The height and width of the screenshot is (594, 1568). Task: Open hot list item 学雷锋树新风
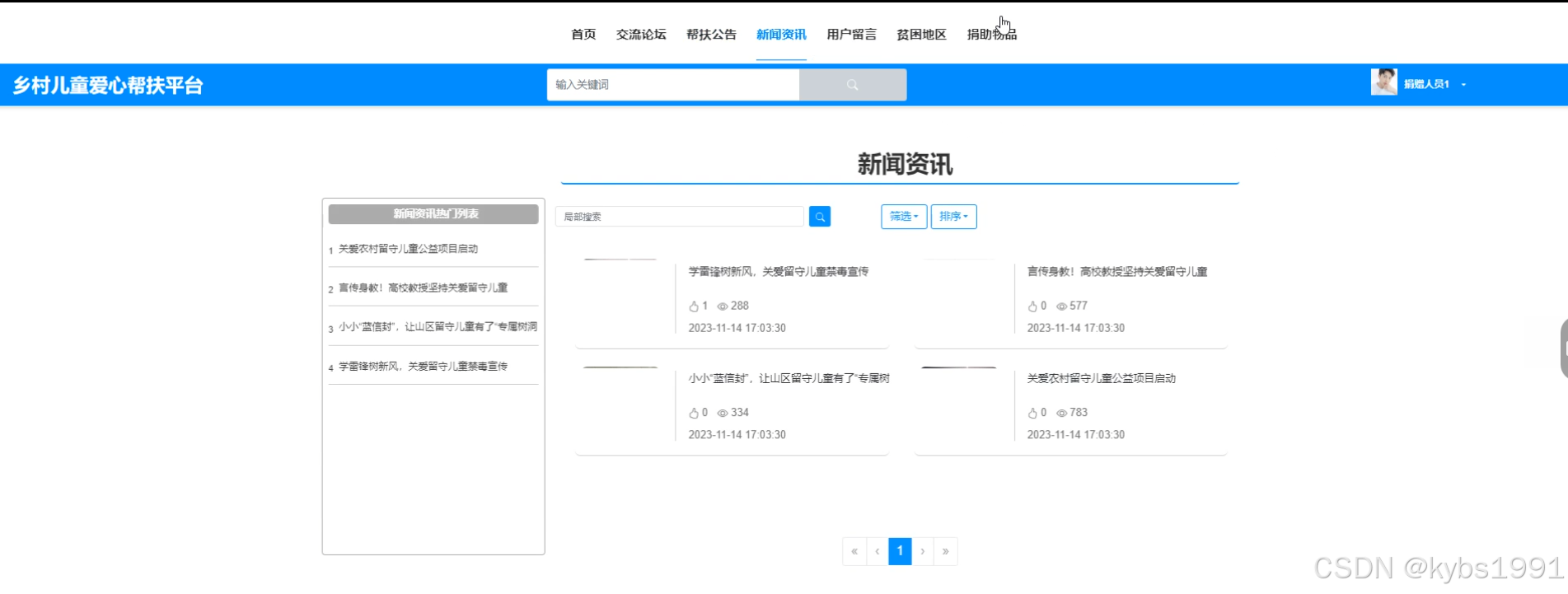pyautogui.click(x=423, y=367)
